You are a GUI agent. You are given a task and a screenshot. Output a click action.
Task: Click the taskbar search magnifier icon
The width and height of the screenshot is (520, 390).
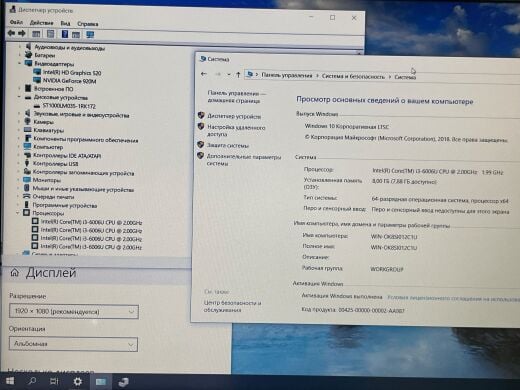coord(32,381)
